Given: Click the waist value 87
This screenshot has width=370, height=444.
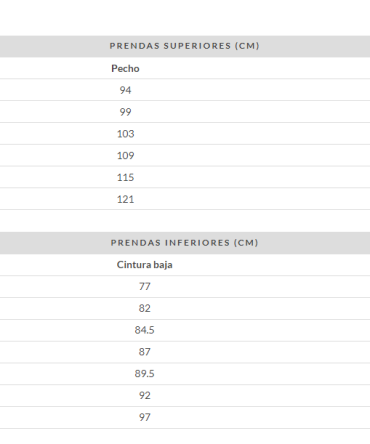Looking at the screenshot, I should [x=144, y=352].
